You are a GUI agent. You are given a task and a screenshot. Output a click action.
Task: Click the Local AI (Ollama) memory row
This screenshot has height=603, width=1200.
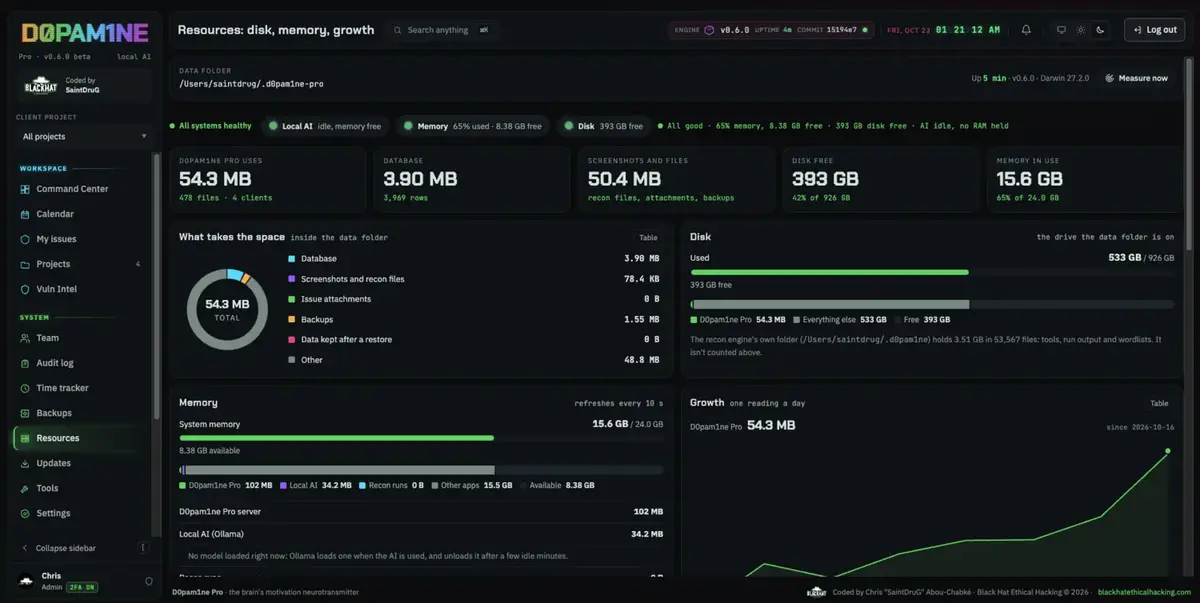[421, 534]
